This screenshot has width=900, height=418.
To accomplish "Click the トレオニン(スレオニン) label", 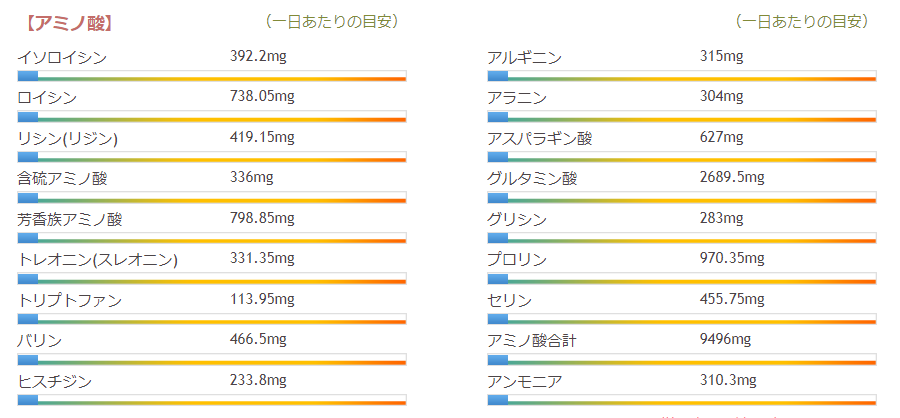I will click(x=98, y=260).
